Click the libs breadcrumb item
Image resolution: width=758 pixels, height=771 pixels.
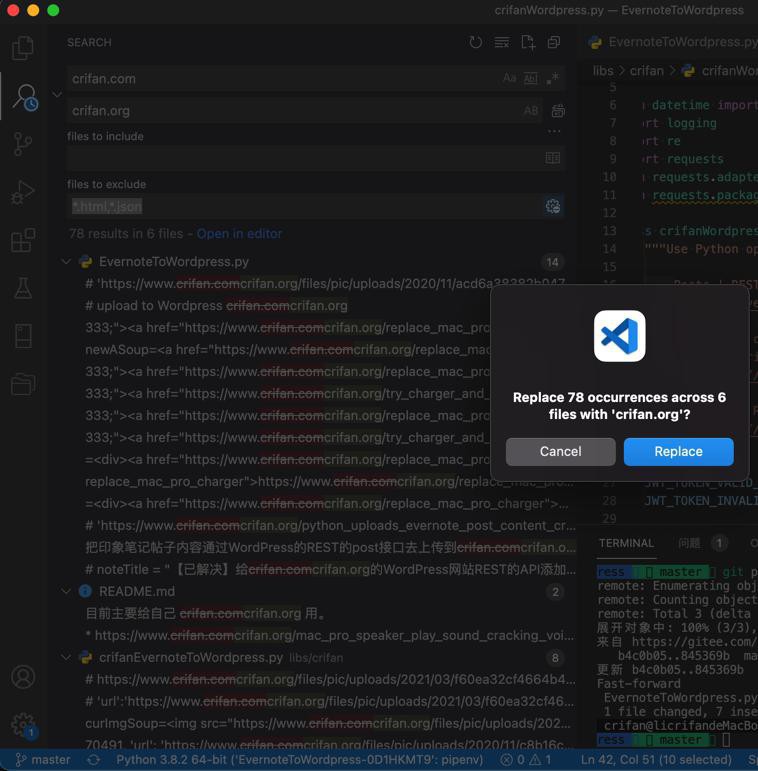pyautogui.click(x=603, y=71)
